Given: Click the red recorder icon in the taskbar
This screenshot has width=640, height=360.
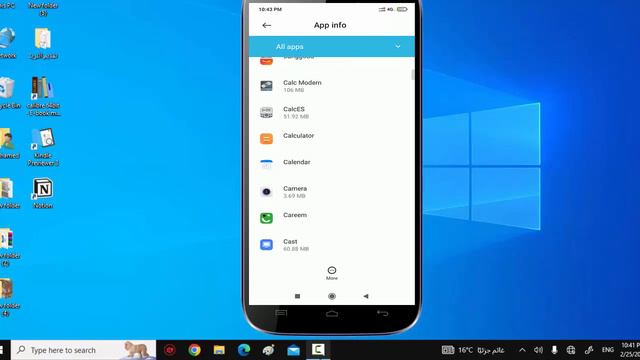Looking at the screenshot, I should coord(170,350).
